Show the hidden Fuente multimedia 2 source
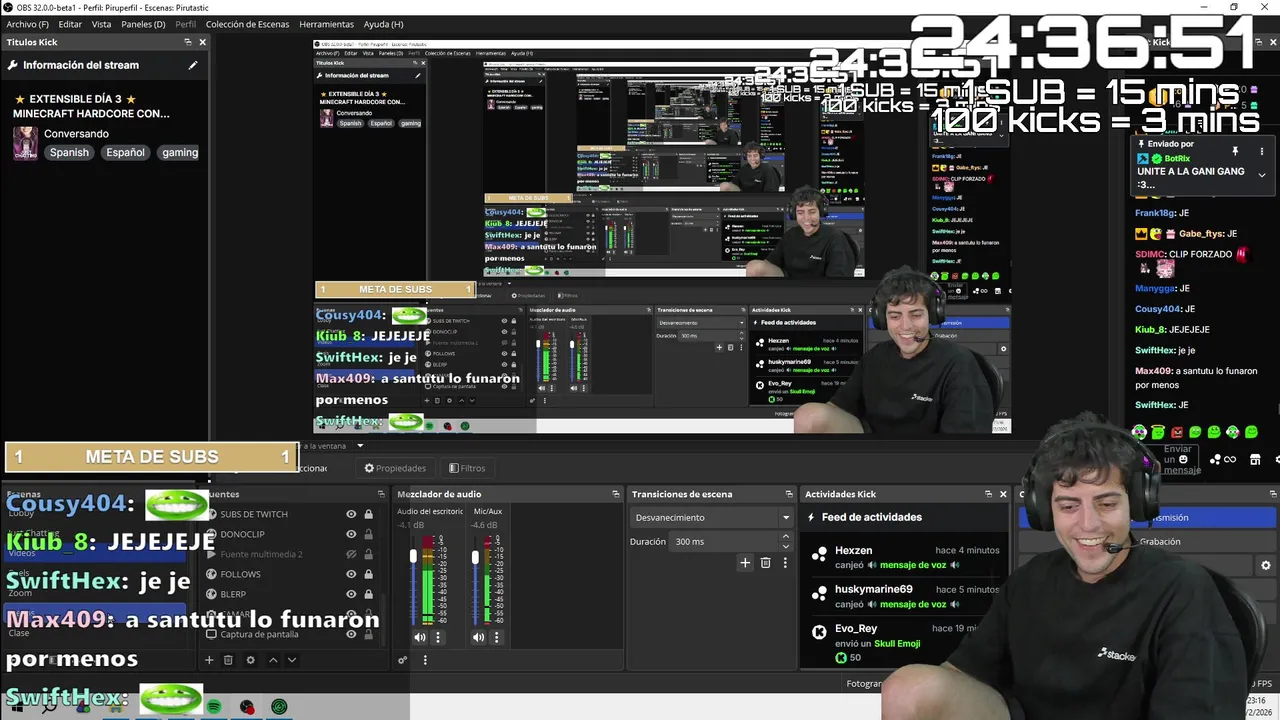 [x=351, y=554]
